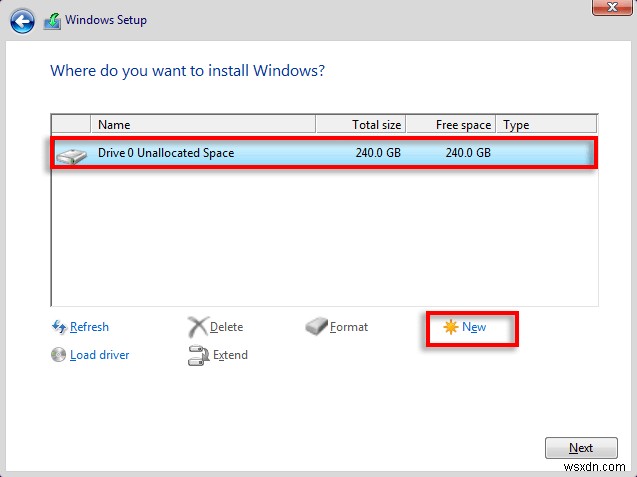This screenshot has height=477, width=637.
Task: Choose the Delete link
Action: click(x=226, y=327)
